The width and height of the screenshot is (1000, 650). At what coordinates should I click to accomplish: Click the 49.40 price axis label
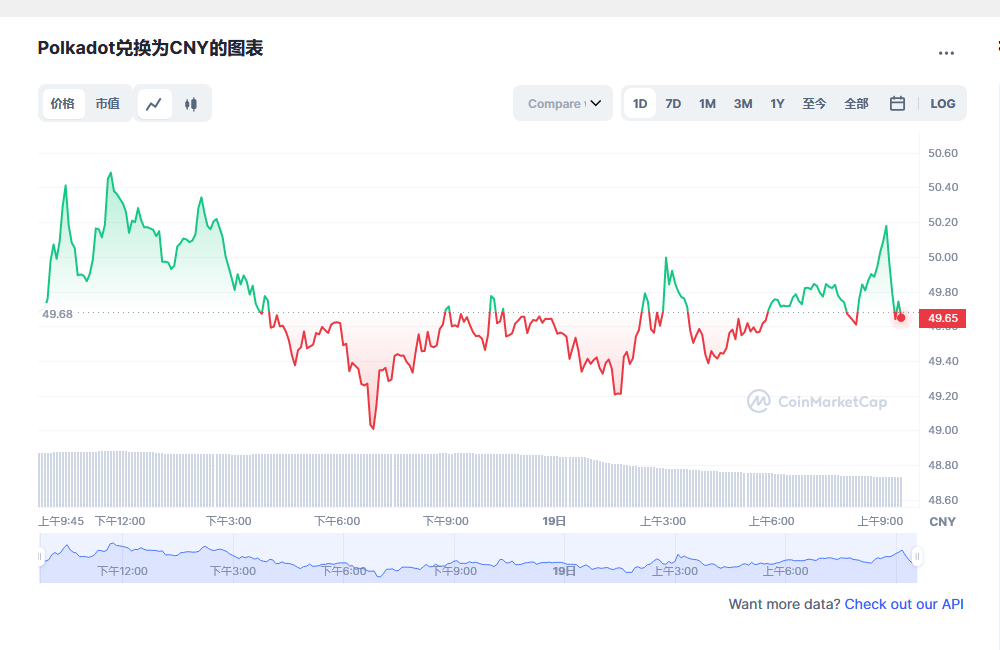(943, 361)
